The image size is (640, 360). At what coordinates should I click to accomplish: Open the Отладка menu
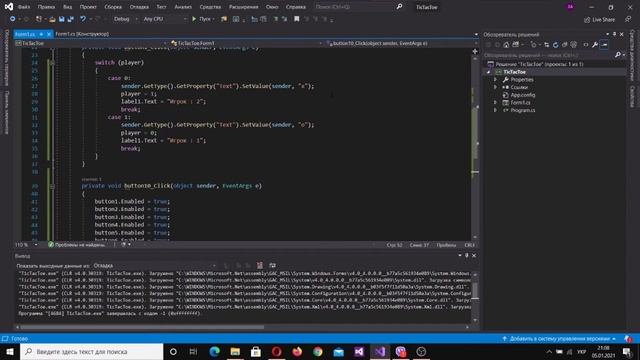tap(139, 7)
